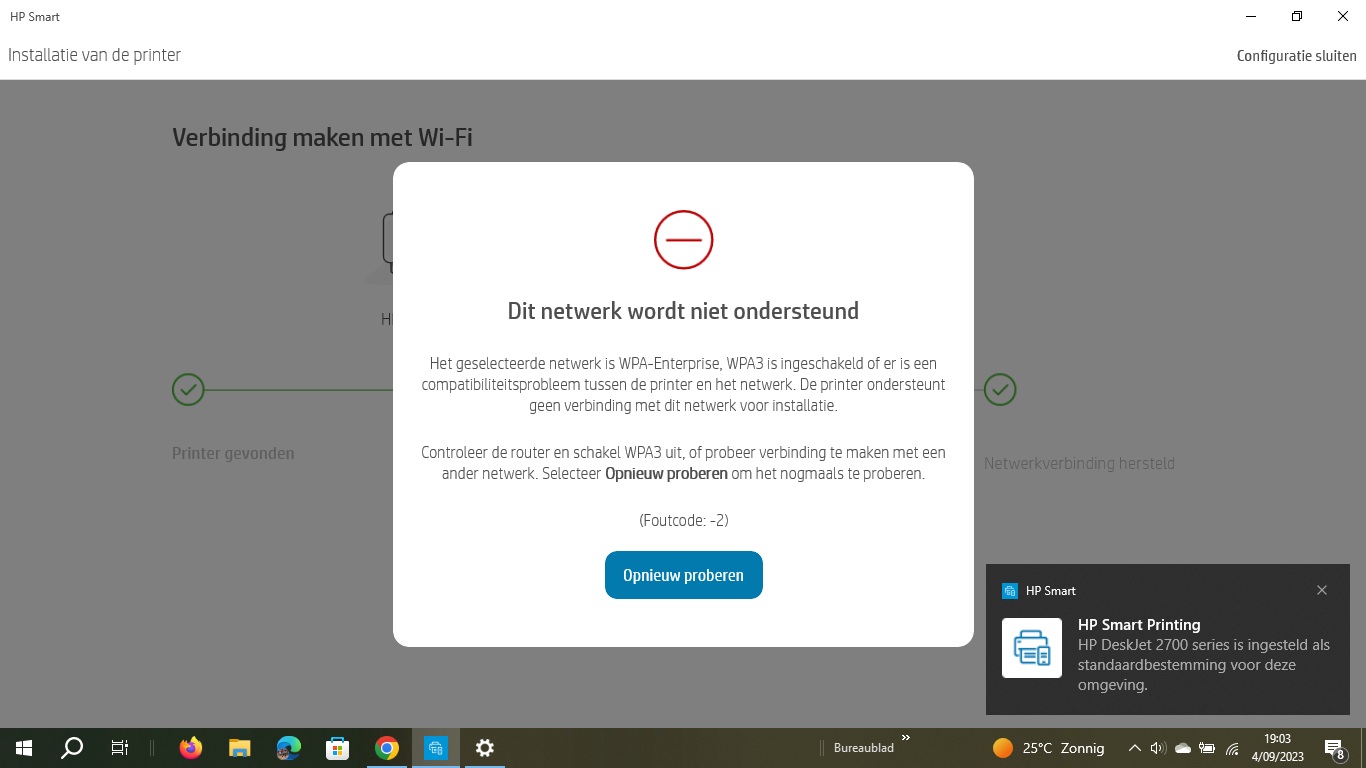The image size is (1366, 768).
Task: Click the Installatie van de printer title
Action: [95, 55]
